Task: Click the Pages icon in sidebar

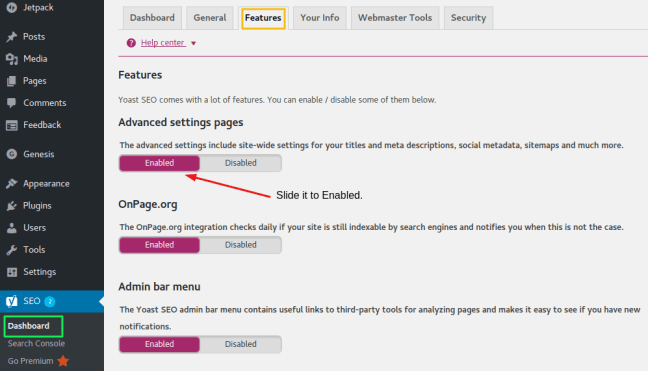Action: 12,81
